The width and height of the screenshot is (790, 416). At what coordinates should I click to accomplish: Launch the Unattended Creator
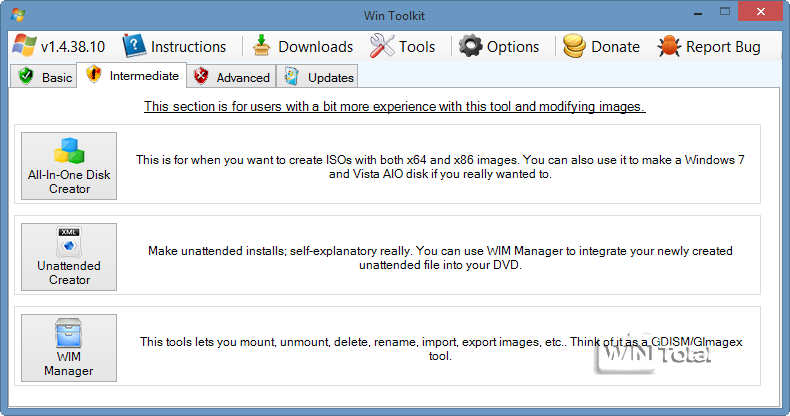coord(69,257)
